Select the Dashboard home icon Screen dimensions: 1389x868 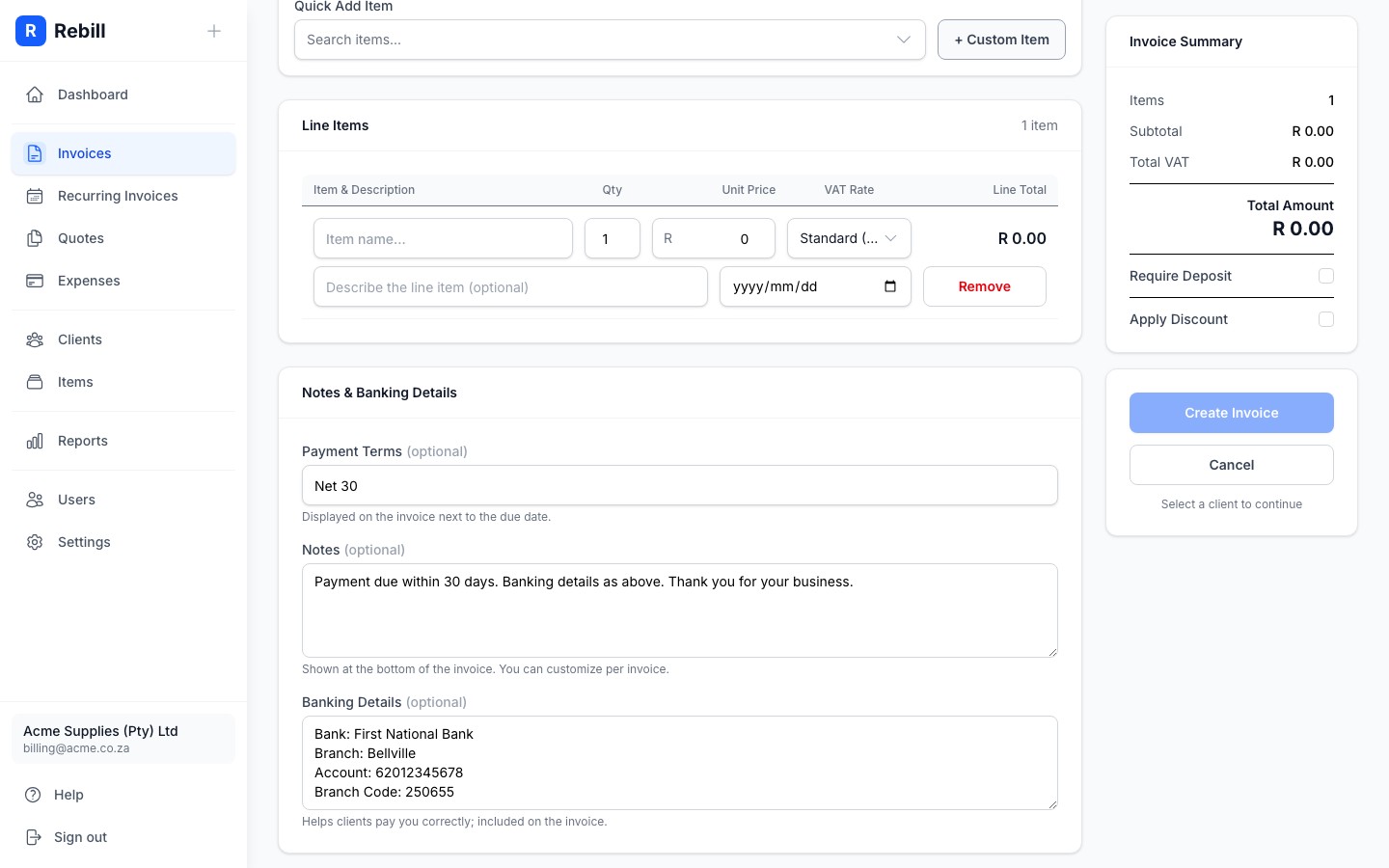35,95
